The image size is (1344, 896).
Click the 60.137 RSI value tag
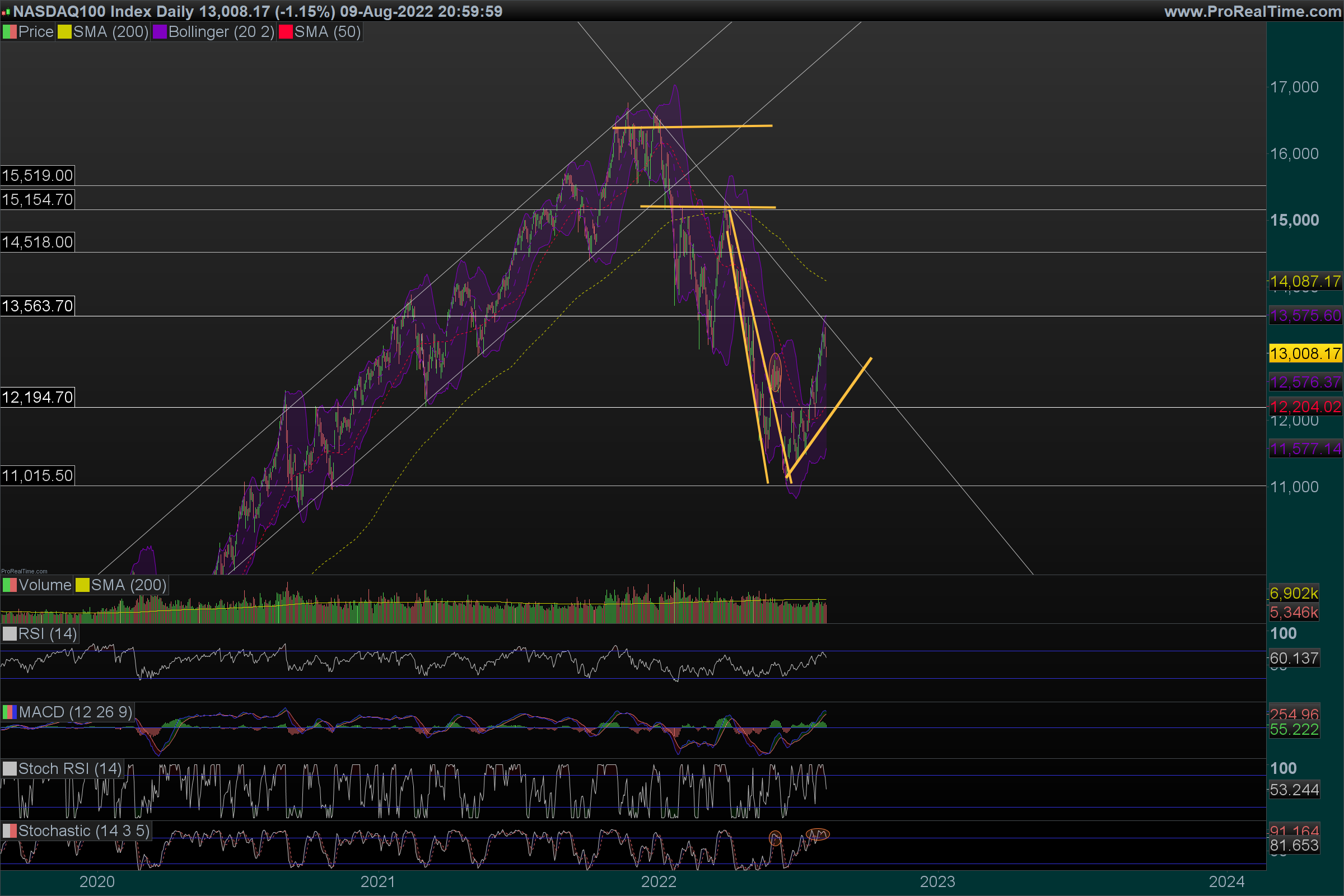click(1294, 659)
